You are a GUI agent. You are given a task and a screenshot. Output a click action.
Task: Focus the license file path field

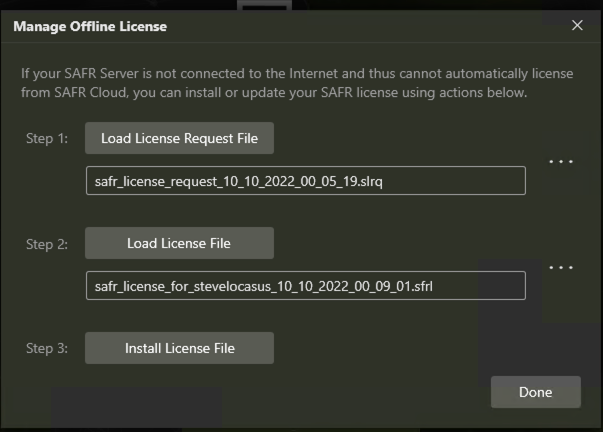click(305, 285)
